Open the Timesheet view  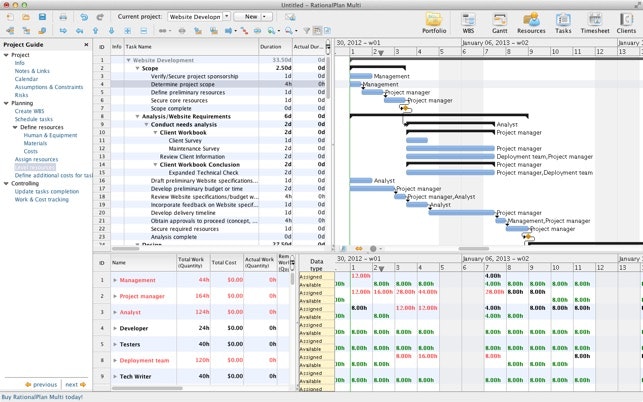coord(595,23)
